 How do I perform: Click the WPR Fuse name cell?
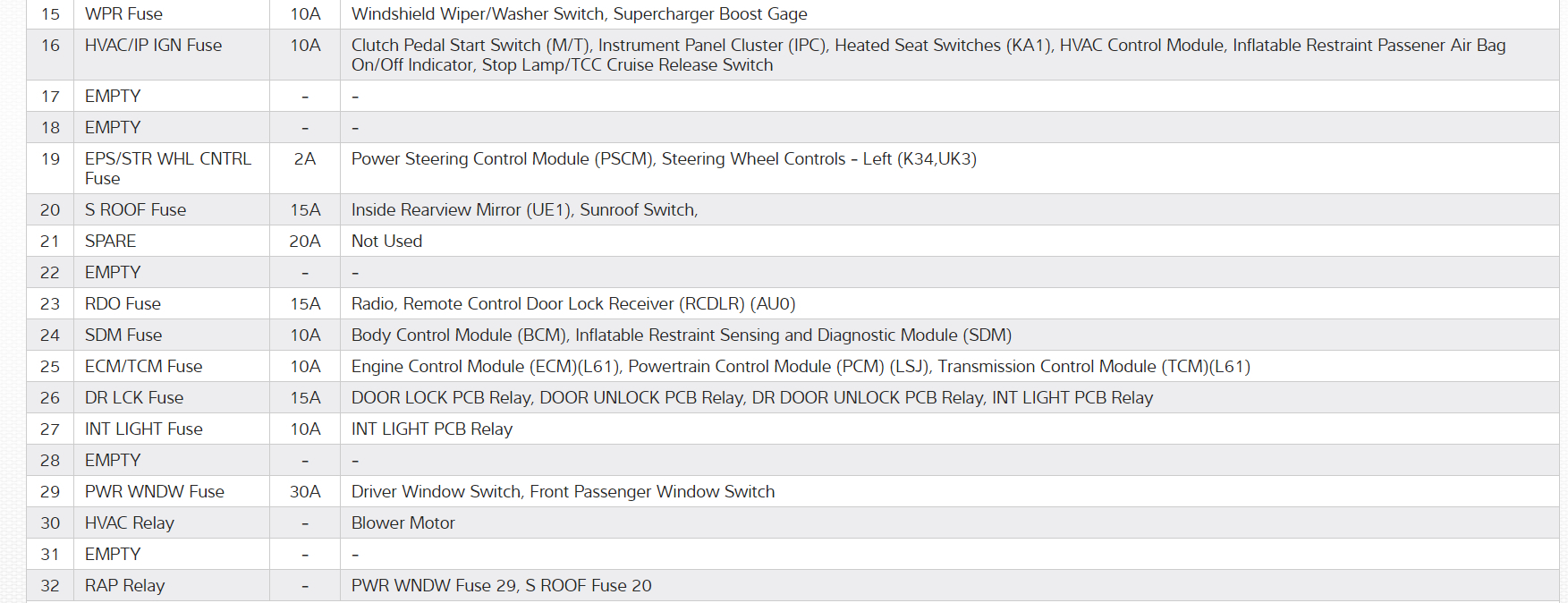click(123, 14)
